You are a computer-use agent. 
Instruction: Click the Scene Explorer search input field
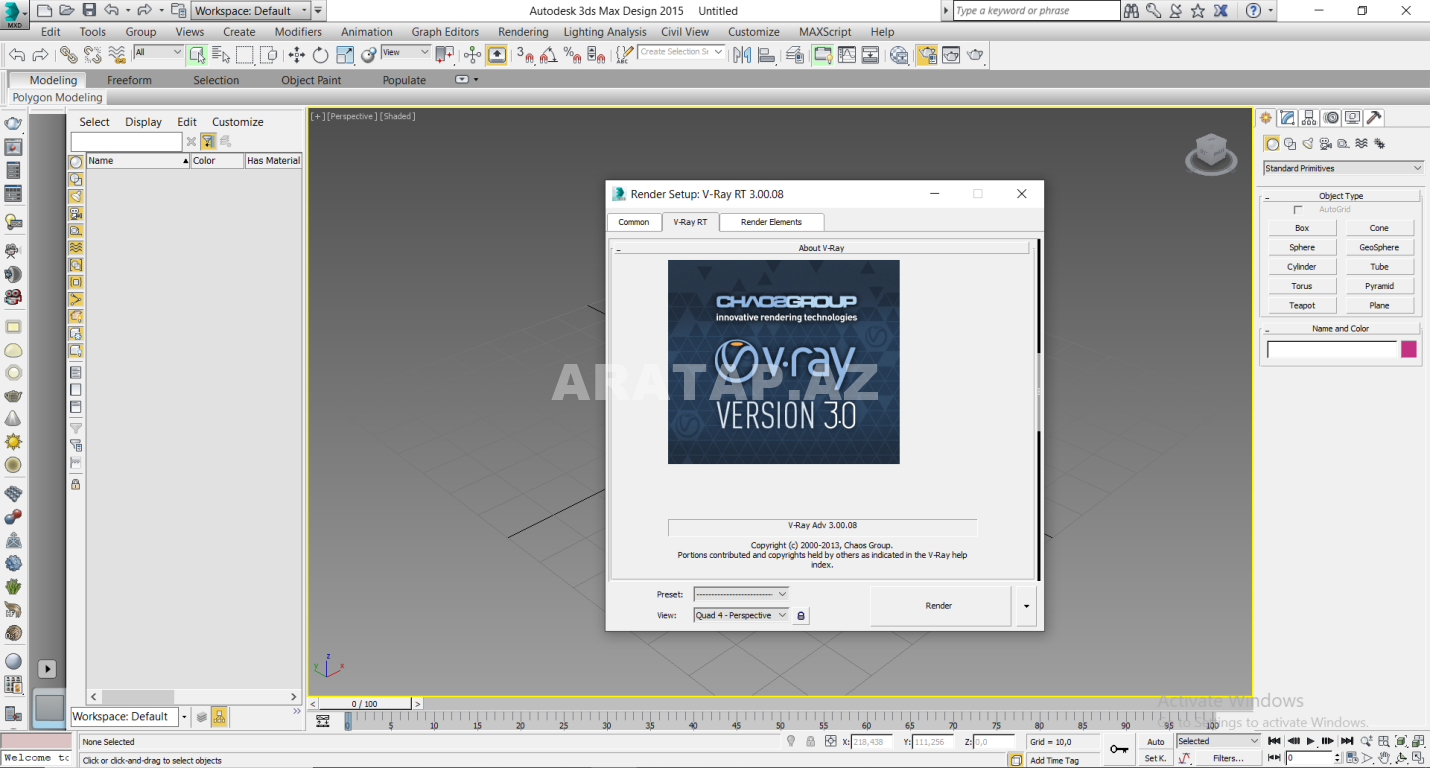(x=126, y=142)
